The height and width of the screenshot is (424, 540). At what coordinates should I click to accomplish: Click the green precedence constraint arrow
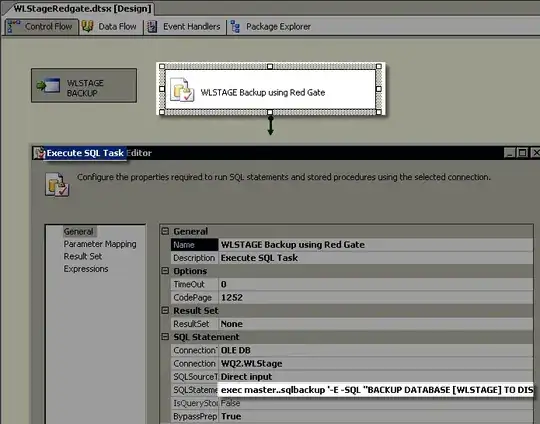[x=271, y=125]
